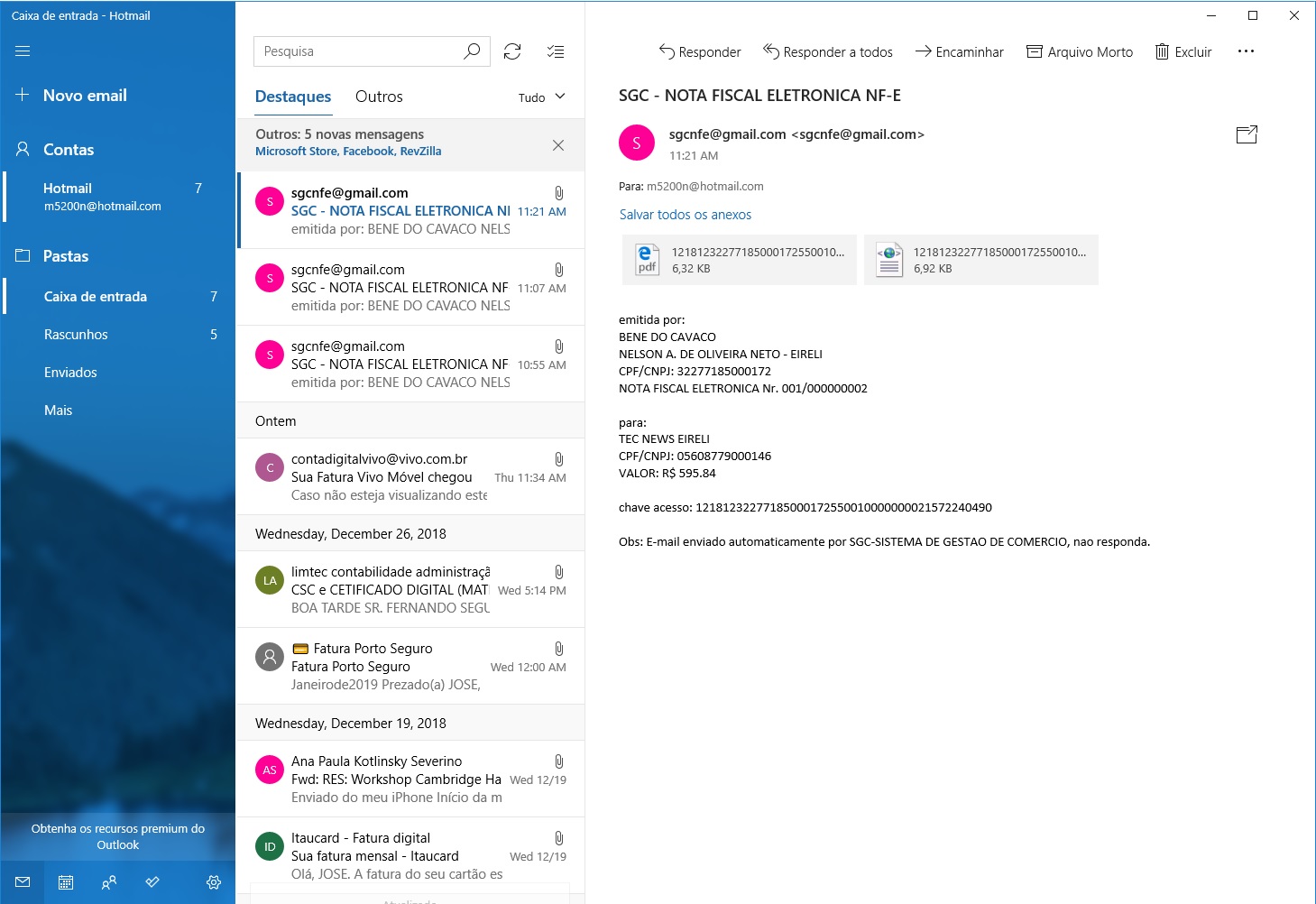Screen dimensions: 1316x904
Task: Open the Enviados folder
Action: click(x=118, y=373)
